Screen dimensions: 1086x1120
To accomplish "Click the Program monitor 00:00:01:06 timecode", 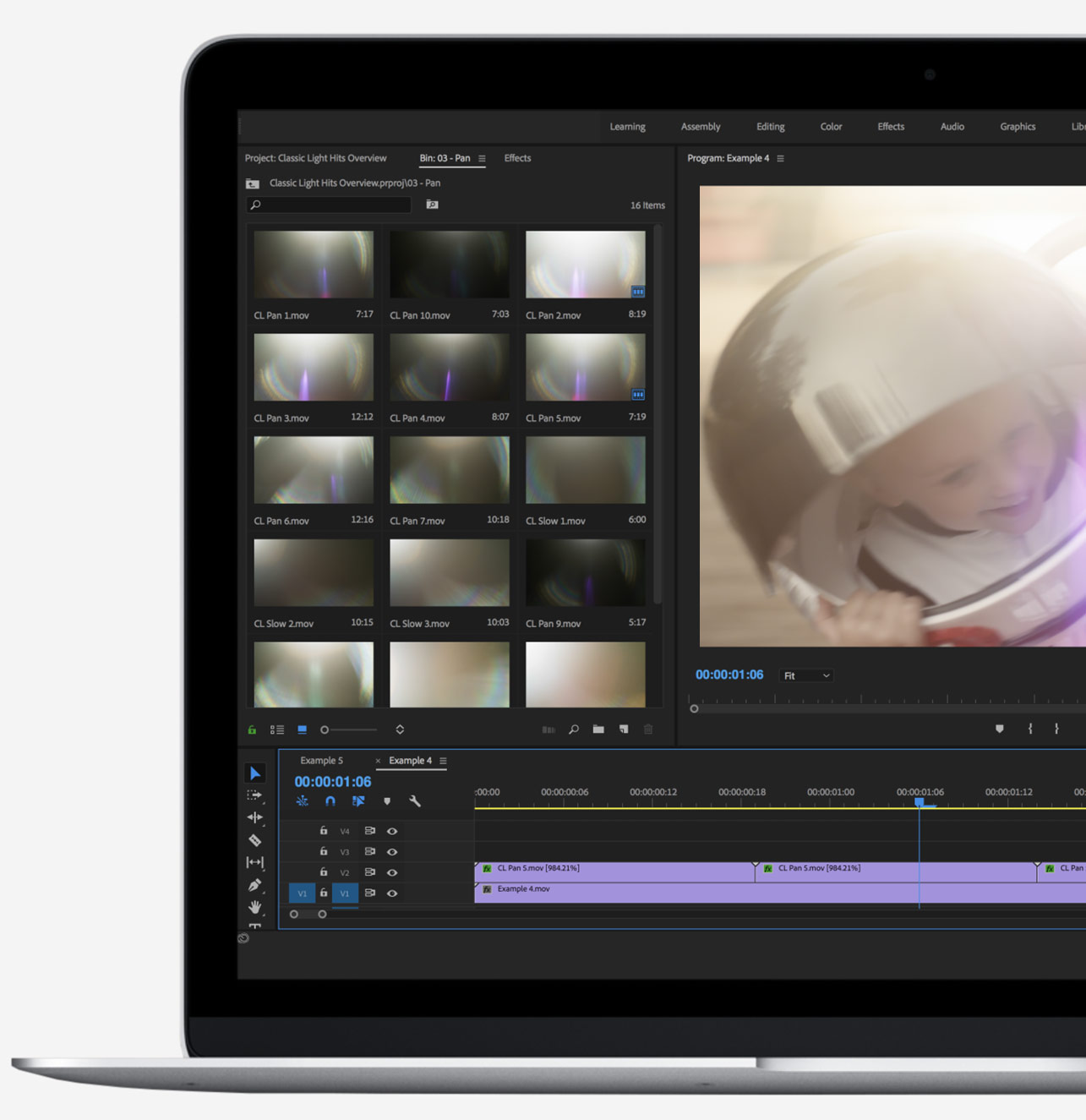I will pyautogui.click(x=729, y=675).
